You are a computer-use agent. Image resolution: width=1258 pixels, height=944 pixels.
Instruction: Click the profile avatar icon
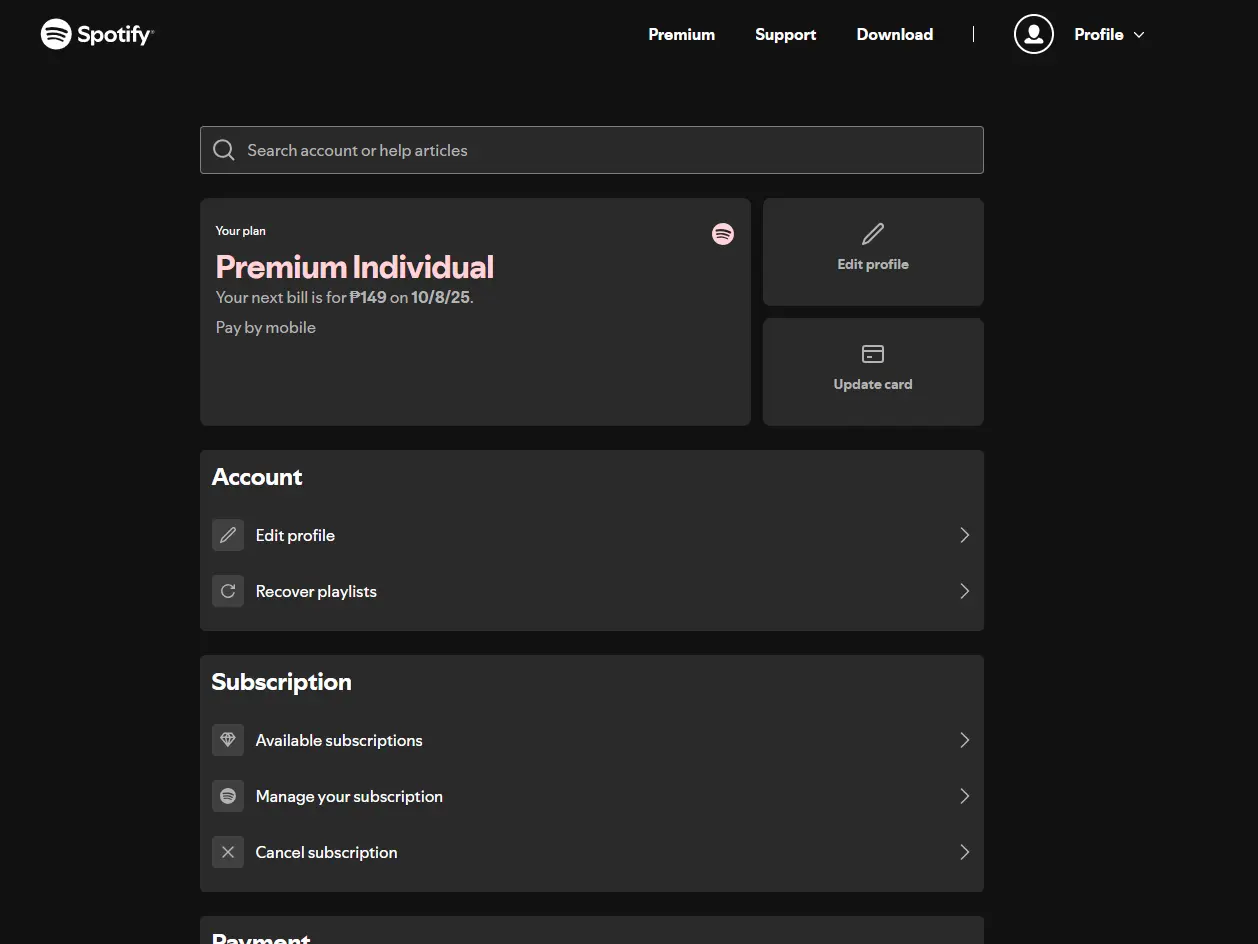[1033, 34]
